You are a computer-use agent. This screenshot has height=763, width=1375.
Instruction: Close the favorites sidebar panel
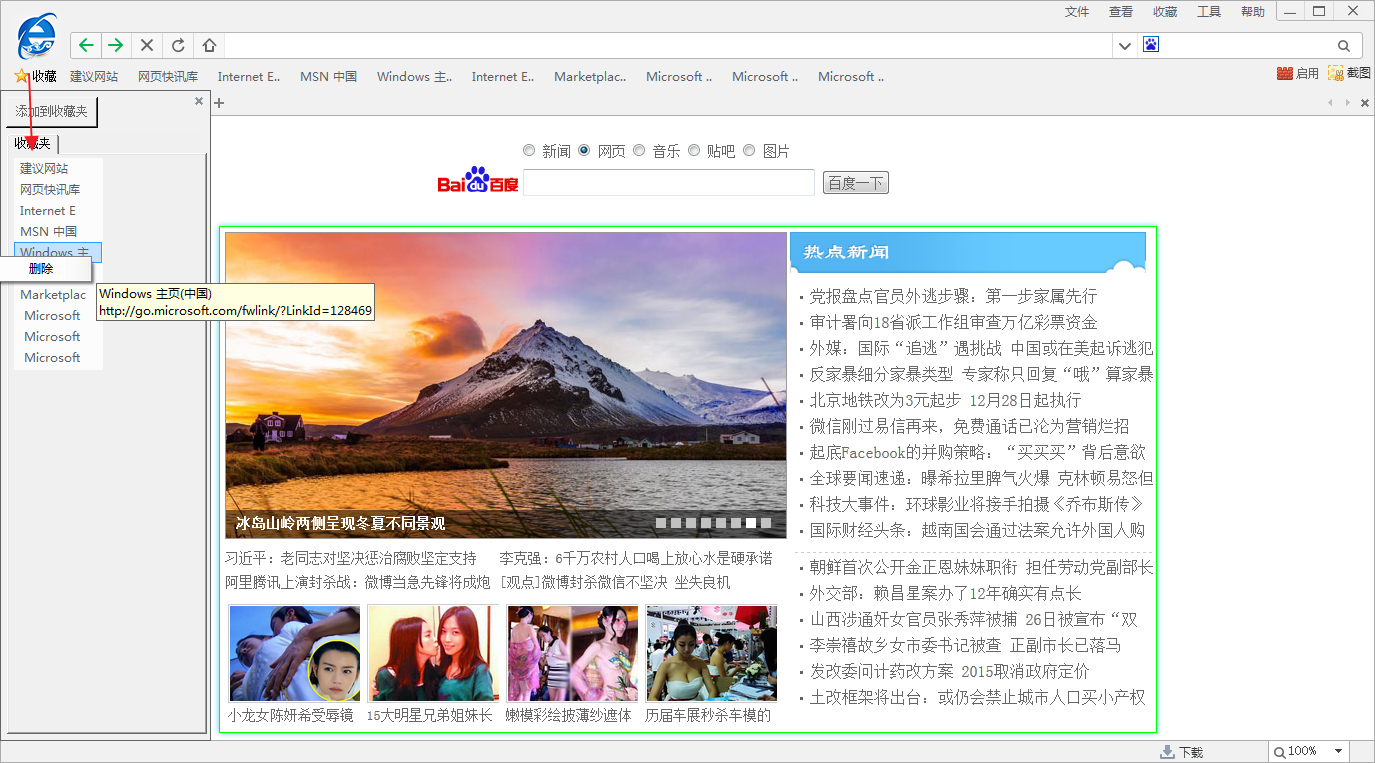click(x=199, y=101)
